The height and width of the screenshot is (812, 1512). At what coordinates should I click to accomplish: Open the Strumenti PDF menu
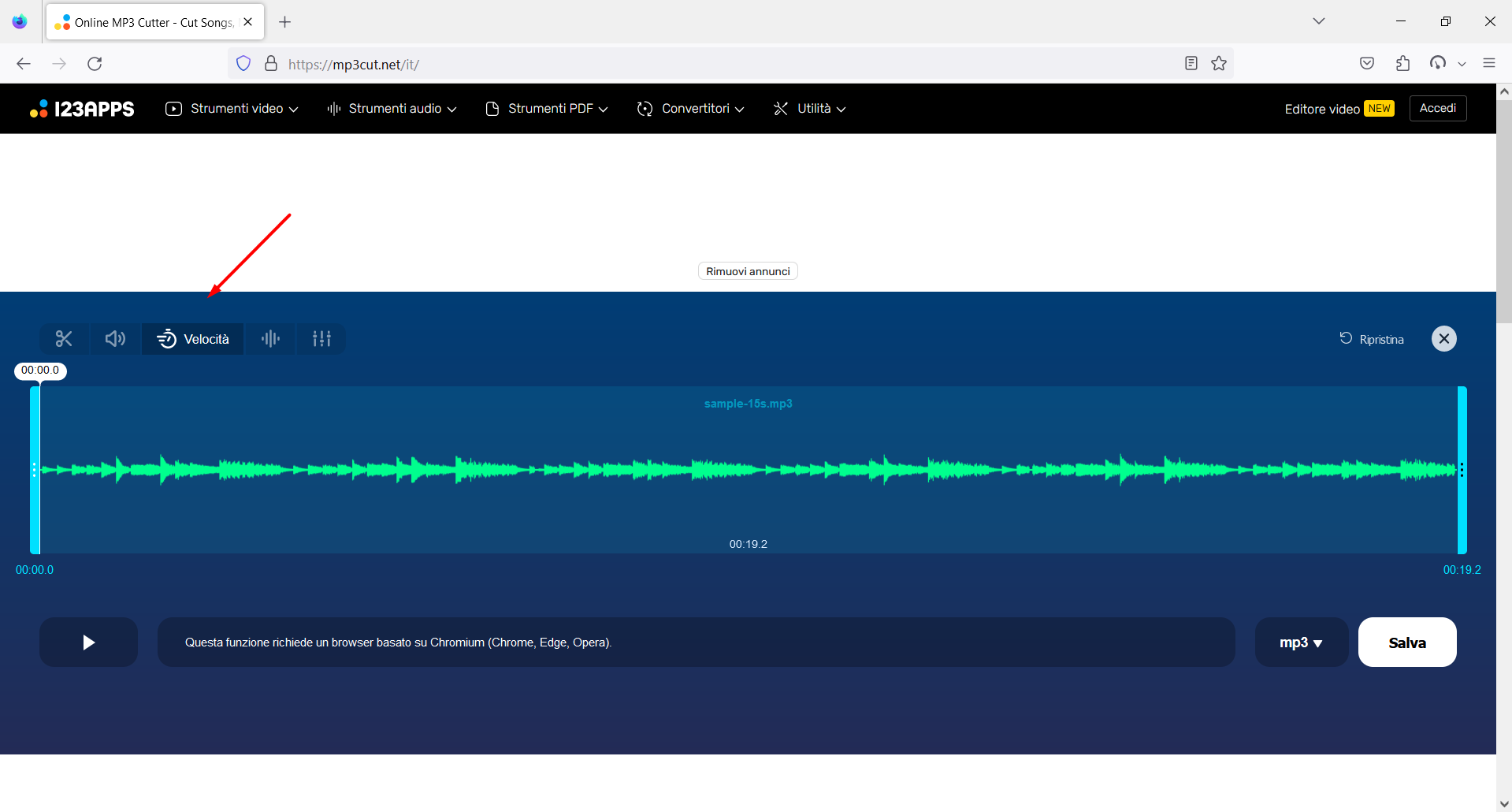pos(545,108)
